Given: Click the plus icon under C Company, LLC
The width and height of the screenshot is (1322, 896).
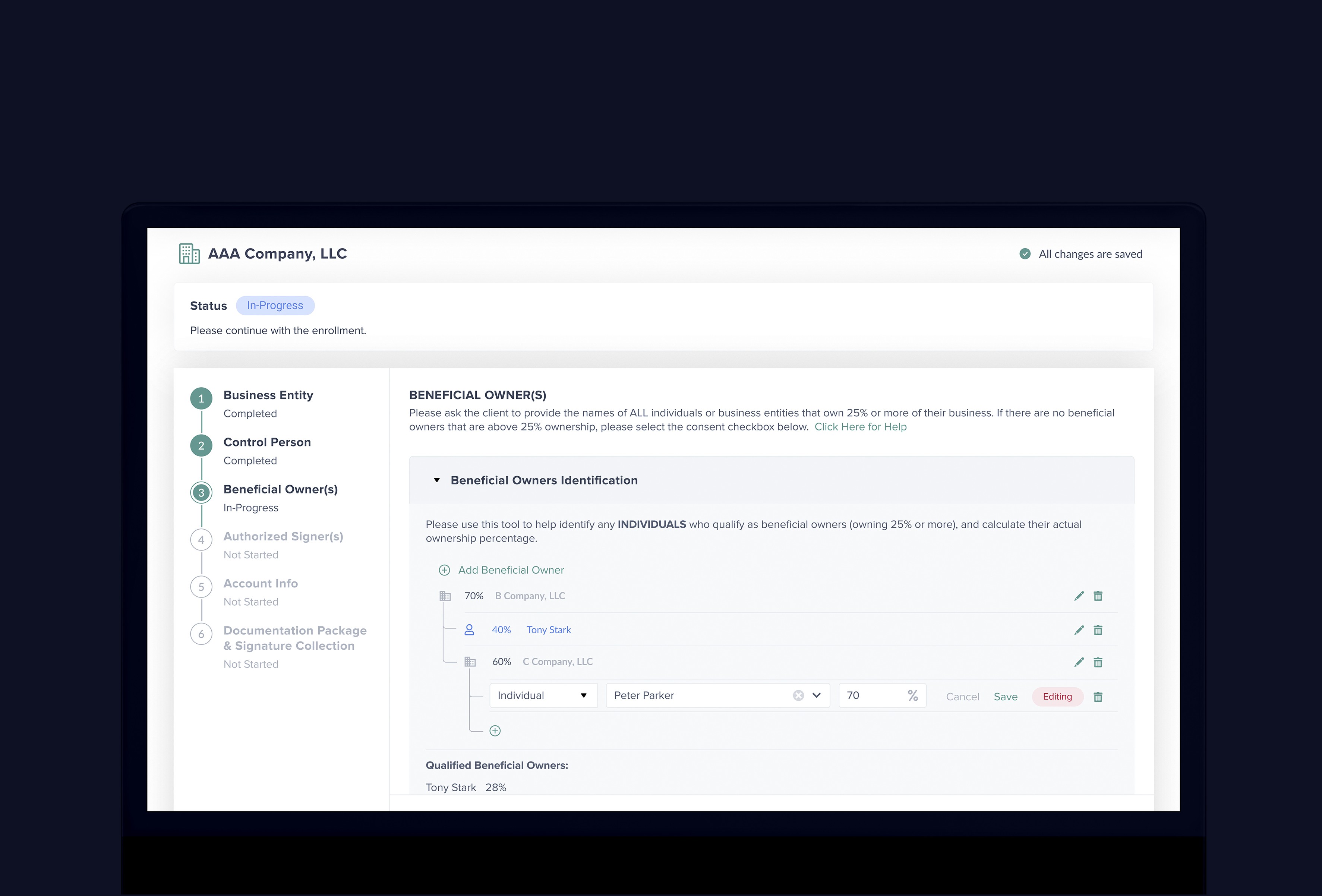Looking at the screenshot, I should (x=495, y=731).
